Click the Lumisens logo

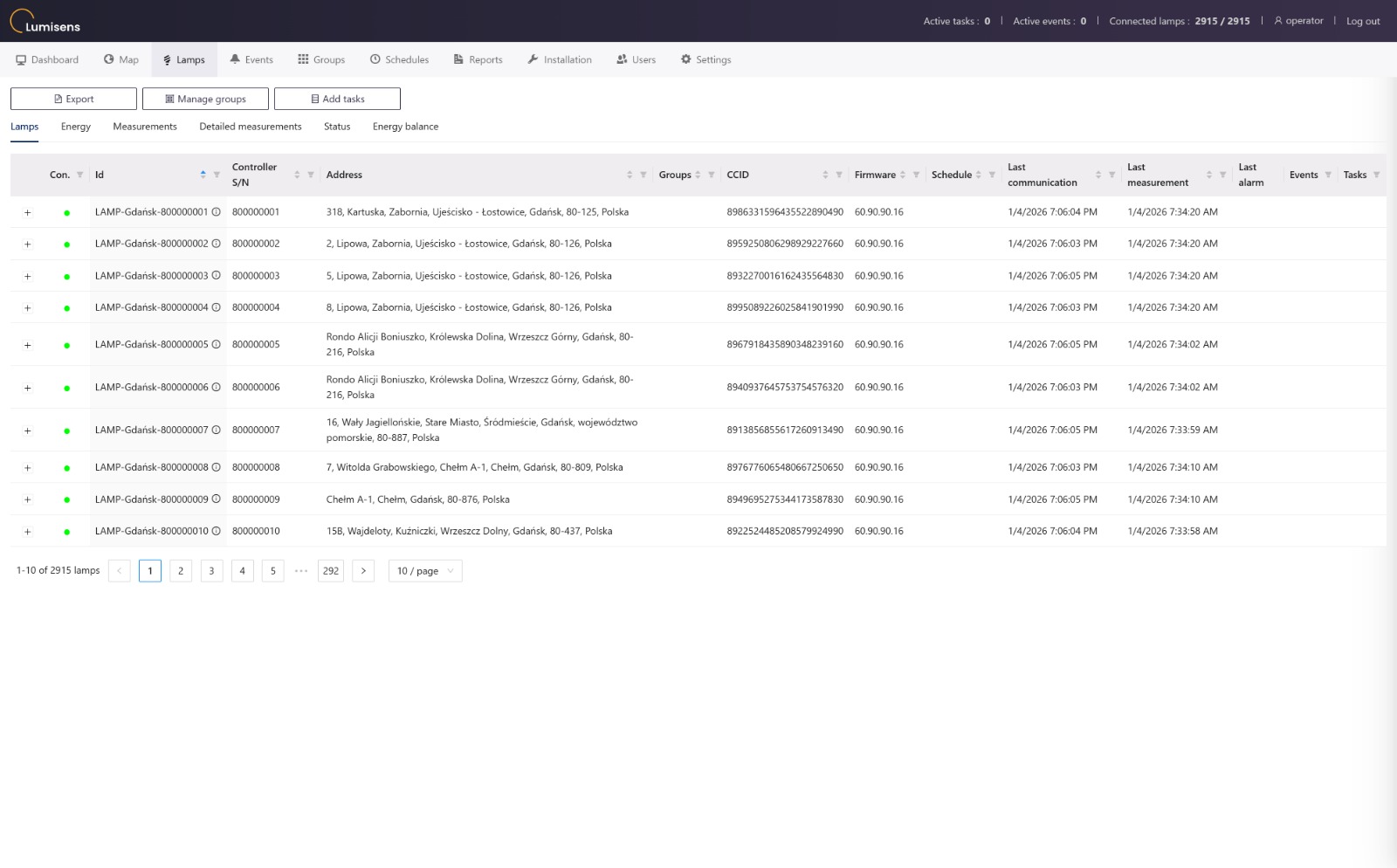45,21
